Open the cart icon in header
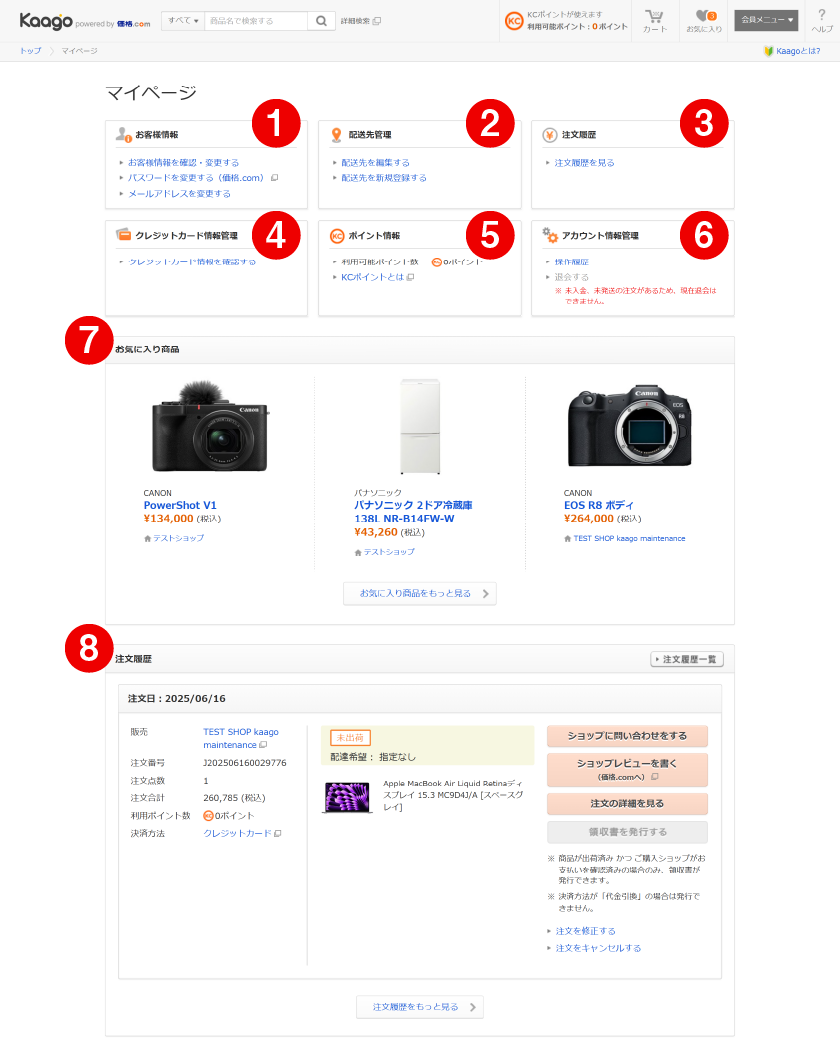This screenshot has height=1048, width=840. click(x=654, y=21)
